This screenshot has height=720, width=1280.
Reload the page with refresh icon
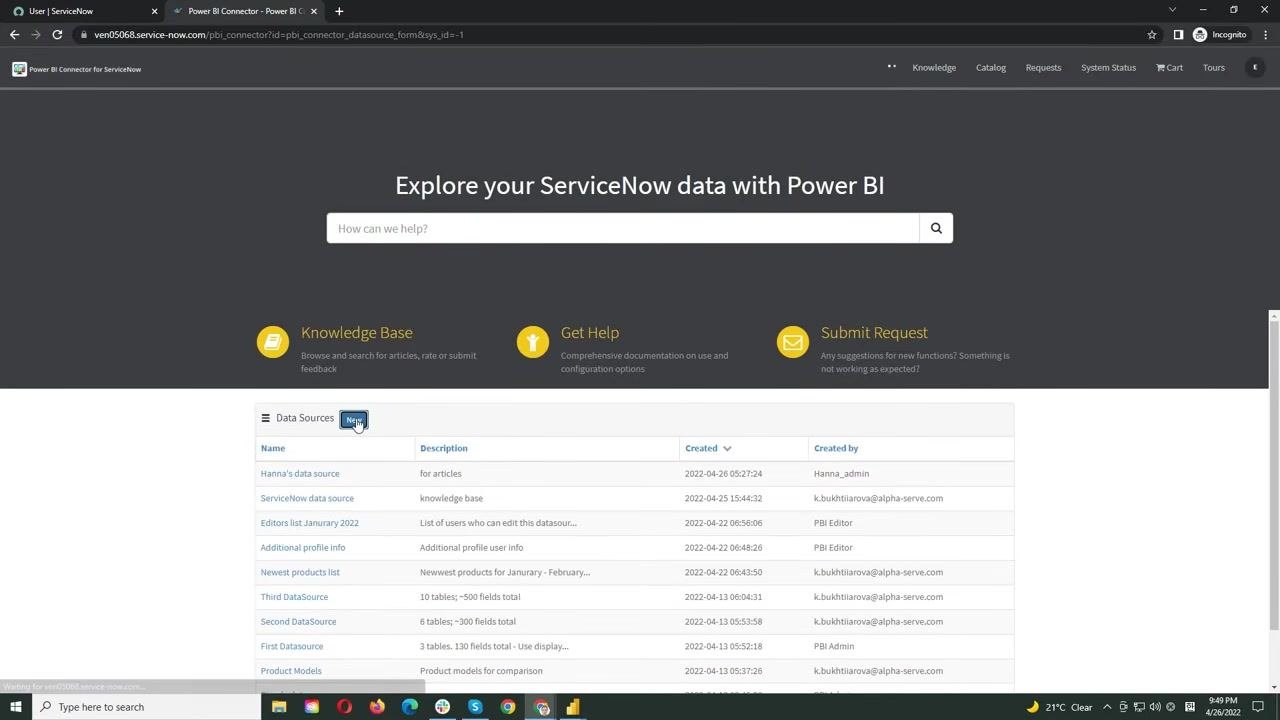[57, 35]
